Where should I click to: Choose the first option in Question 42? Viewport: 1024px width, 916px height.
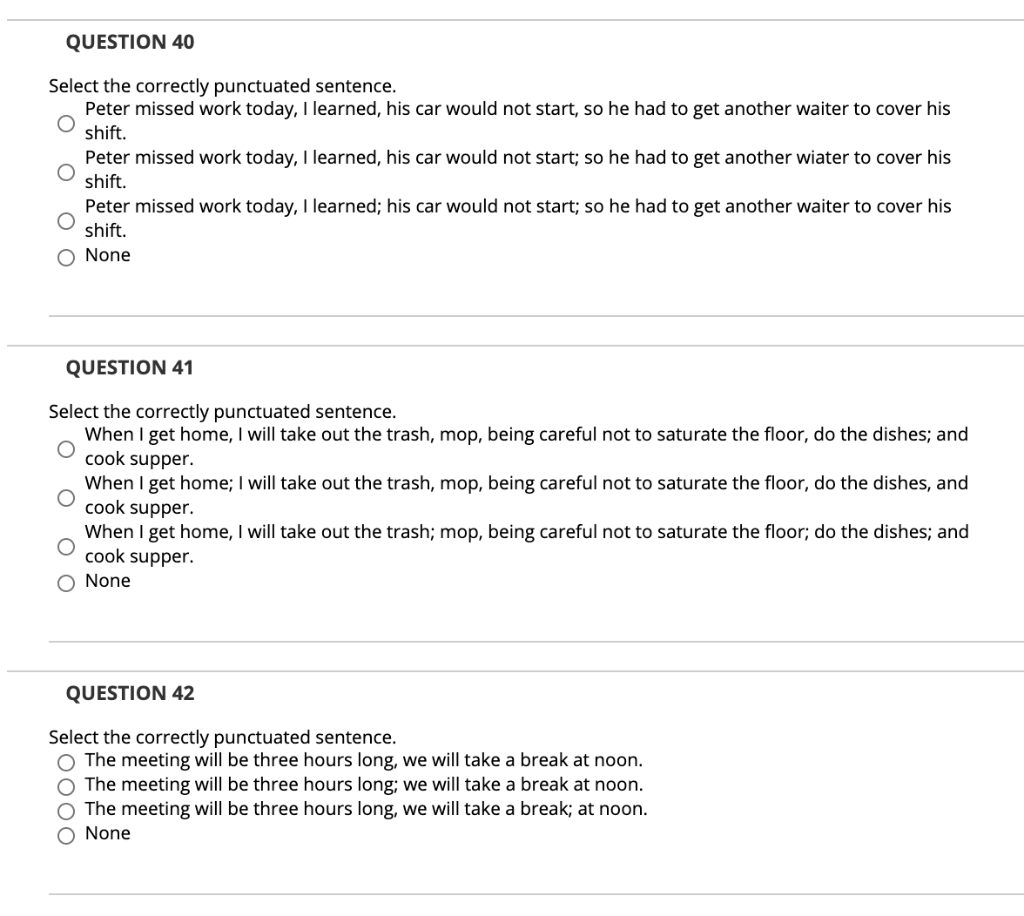(66, 761)
